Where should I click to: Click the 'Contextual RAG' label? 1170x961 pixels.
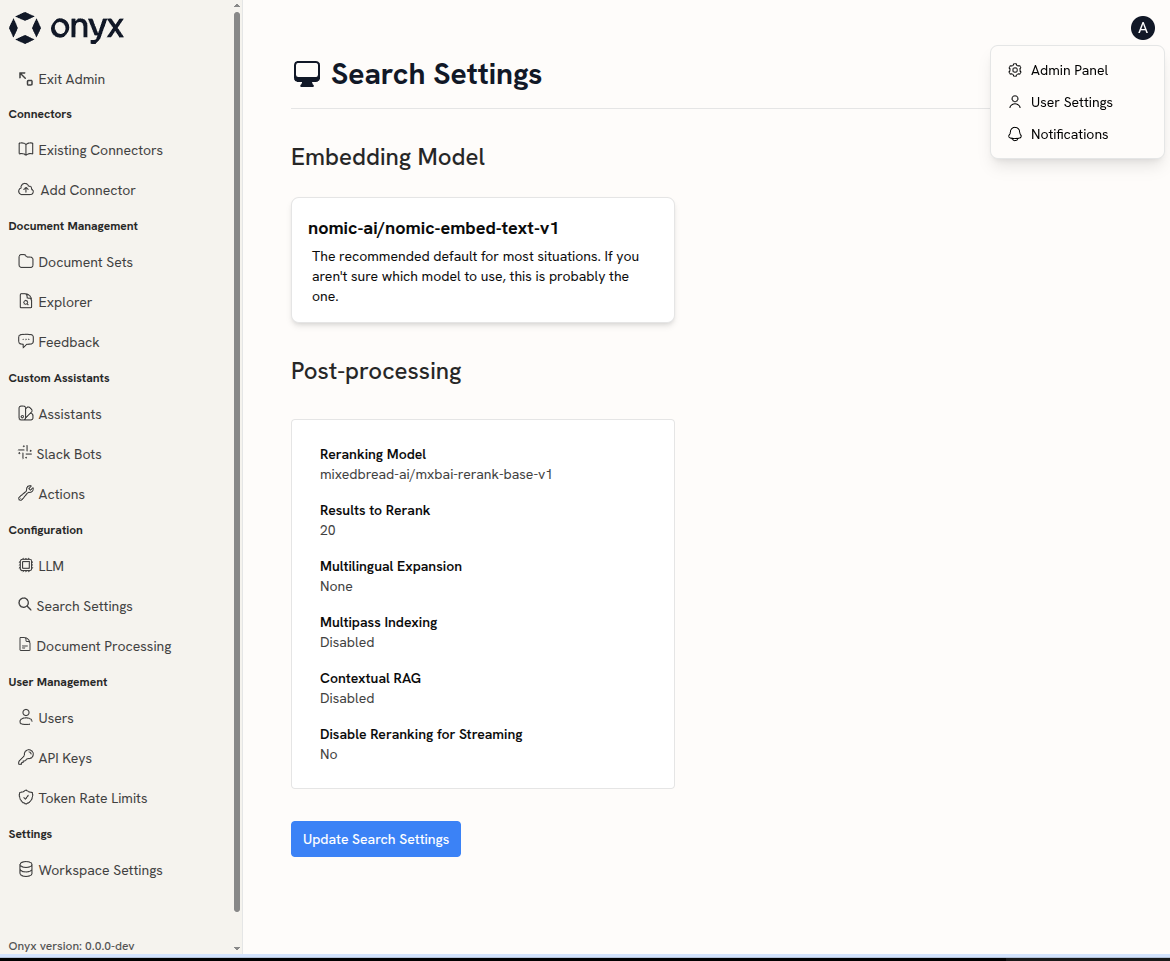[370, 678]
